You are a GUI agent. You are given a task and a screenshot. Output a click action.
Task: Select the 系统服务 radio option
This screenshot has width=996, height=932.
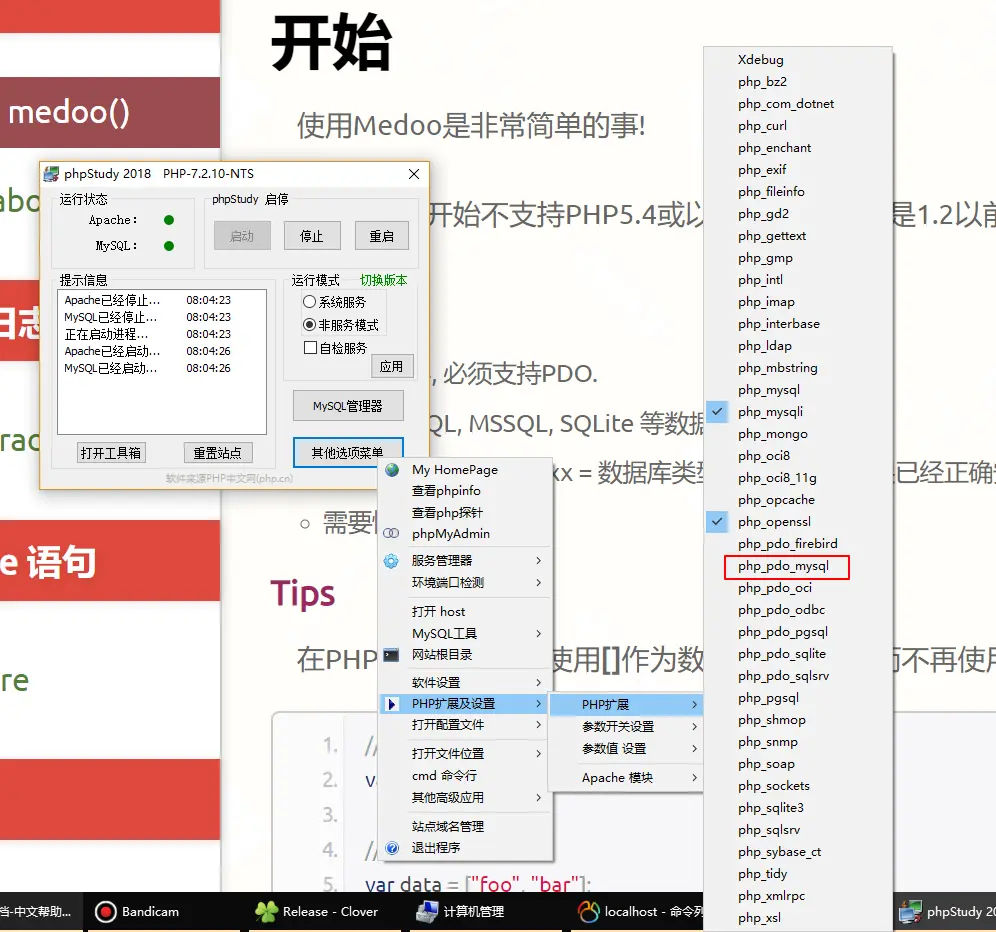(x=309, y=302)
